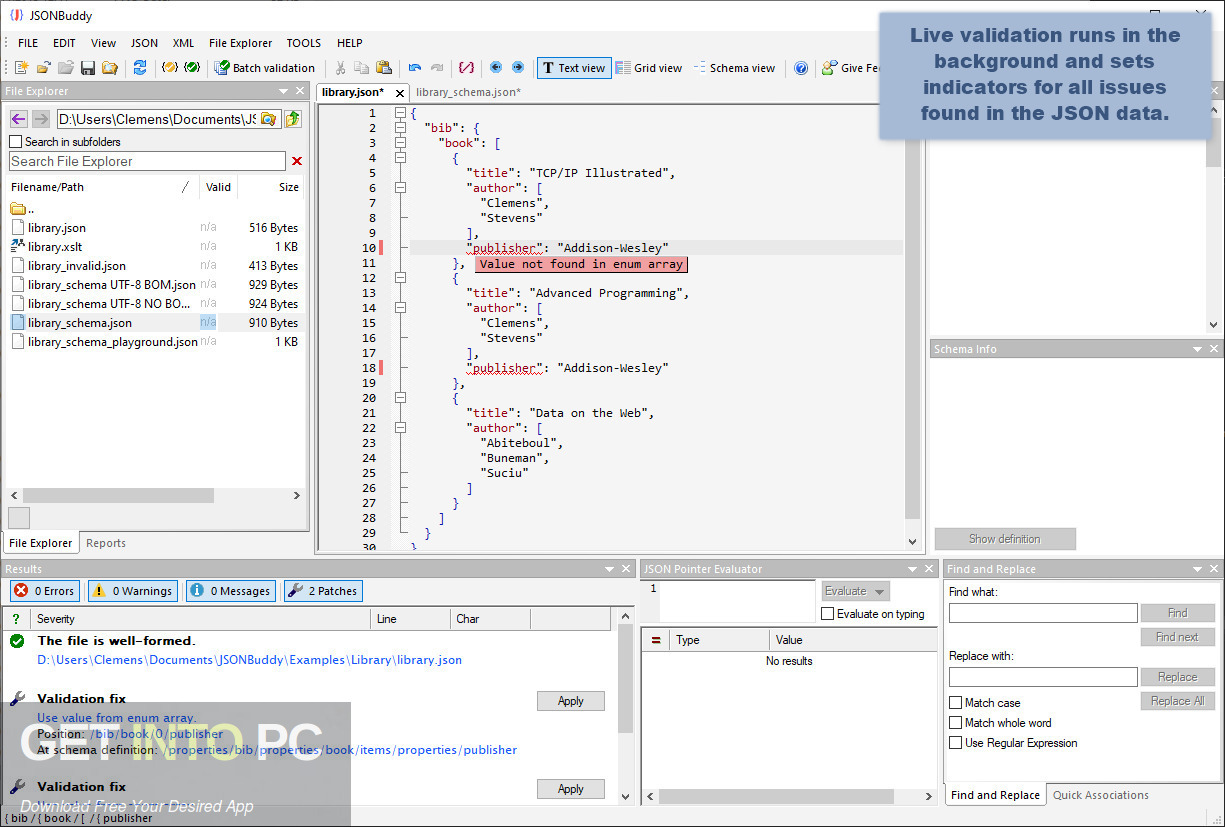Enable Search in subfolders checkbox
This screenshot has height=827, width=1225.
pos(15,142)
